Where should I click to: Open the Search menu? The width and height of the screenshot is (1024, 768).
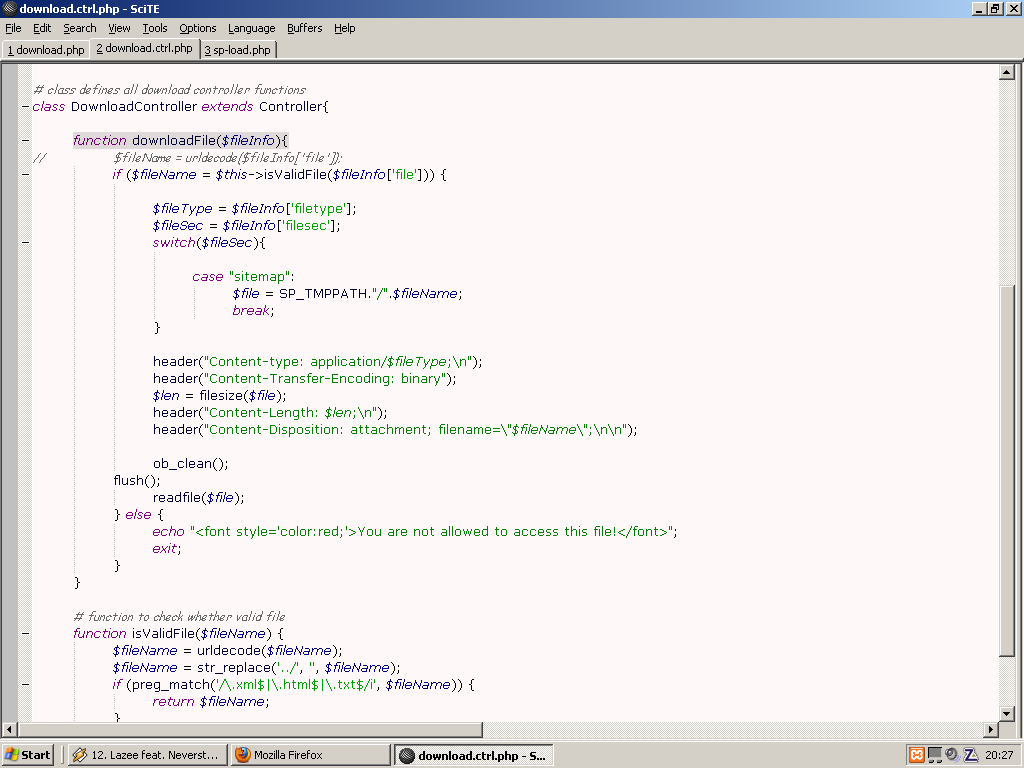click(x=80, y=28)
